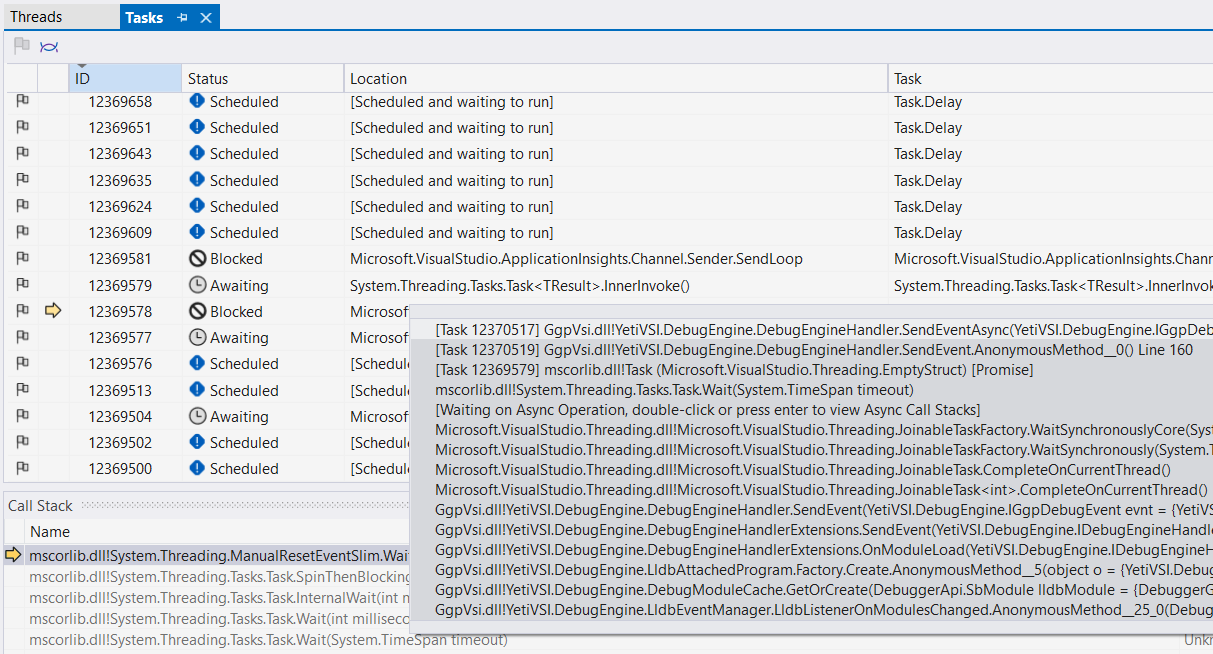This screenshot has width=1213, height=654.
Task: Toggle the flag on task 12369609
Action: (x=22, y=232)
